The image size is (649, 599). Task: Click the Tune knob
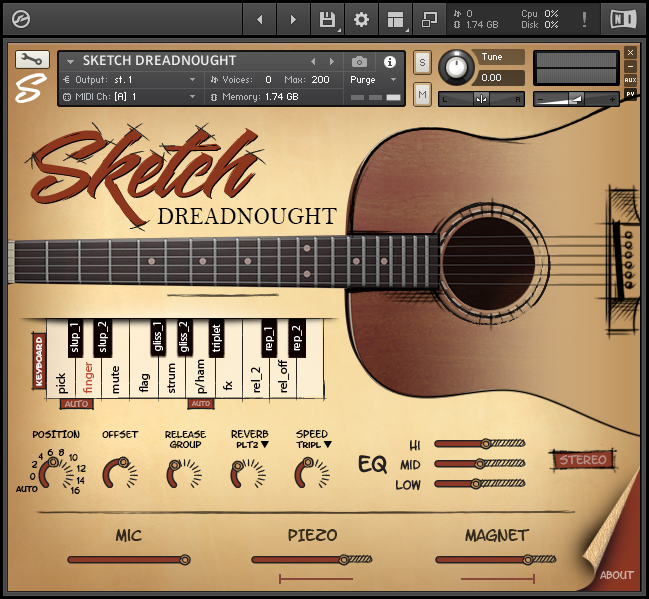[x=457, y=67]
